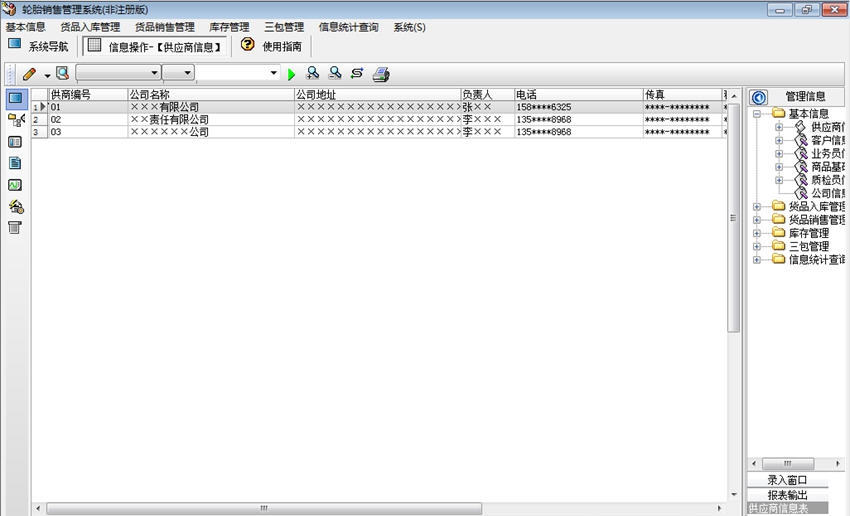The image size is (850, 516).
Task: Expand the 供应商 tree node
Action: [x=779, y=127]
